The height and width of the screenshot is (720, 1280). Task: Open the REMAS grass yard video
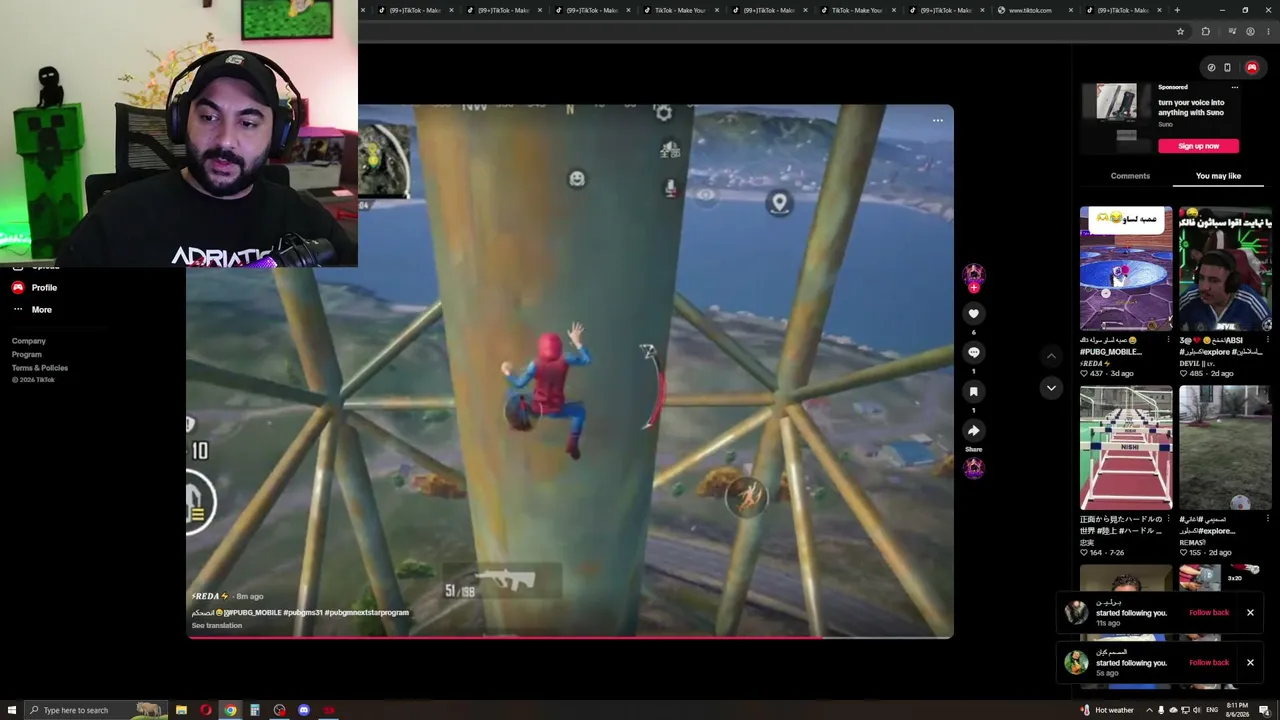(1225, 448)
